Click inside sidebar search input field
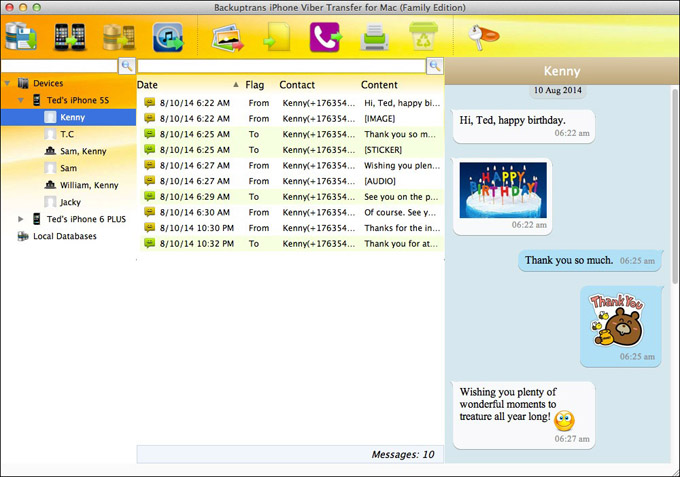 59,66
